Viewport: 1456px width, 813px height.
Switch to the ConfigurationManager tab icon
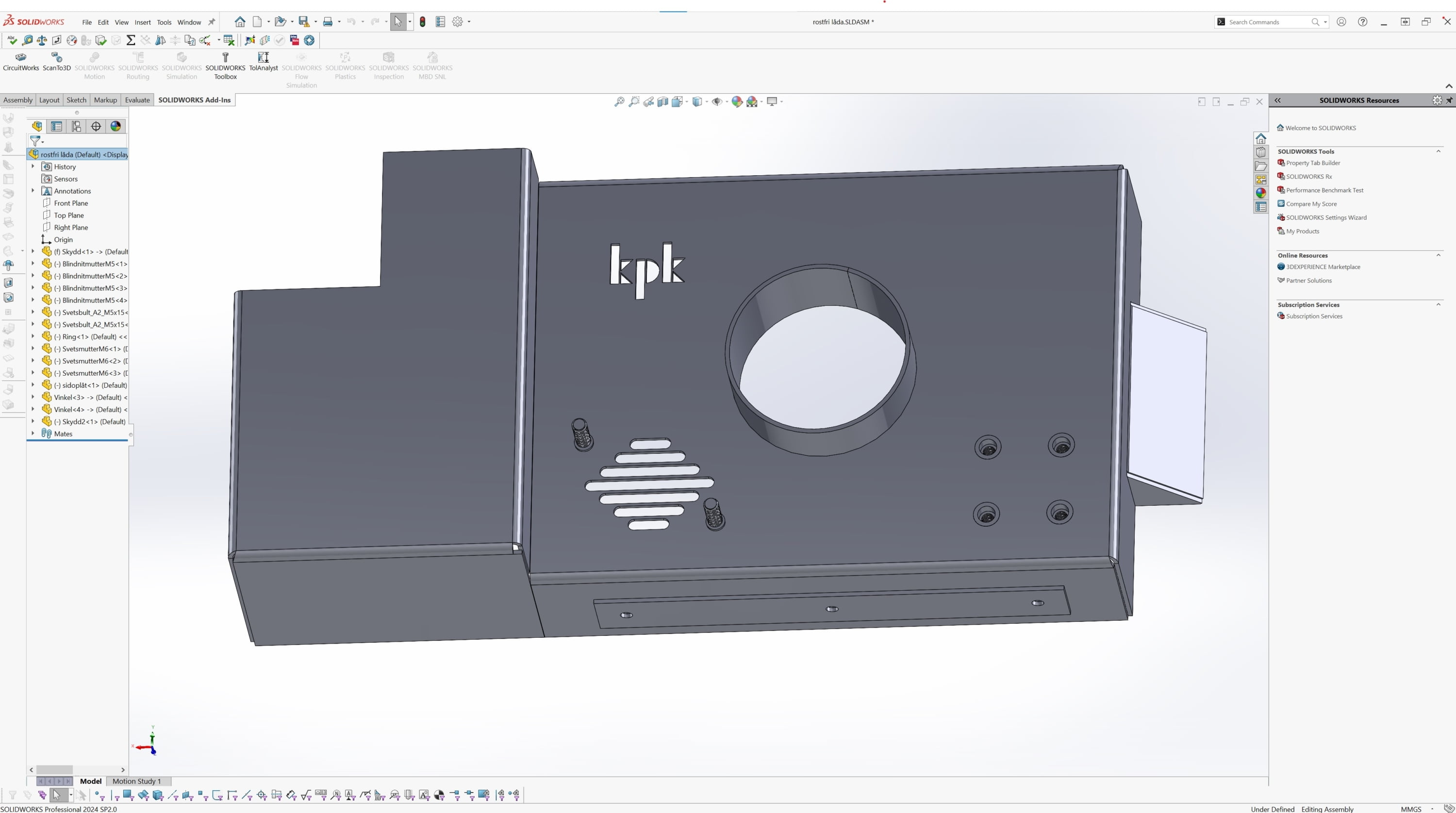(76, 126)
